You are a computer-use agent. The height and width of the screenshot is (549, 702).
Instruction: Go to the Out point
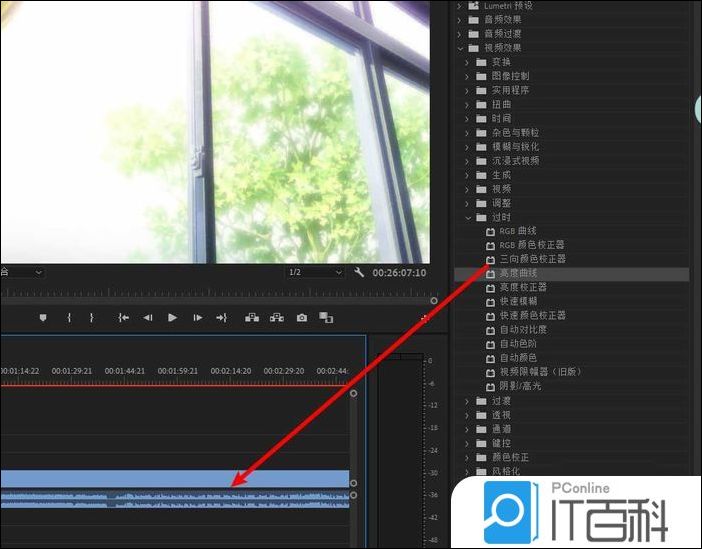click(x=222, y=317)
